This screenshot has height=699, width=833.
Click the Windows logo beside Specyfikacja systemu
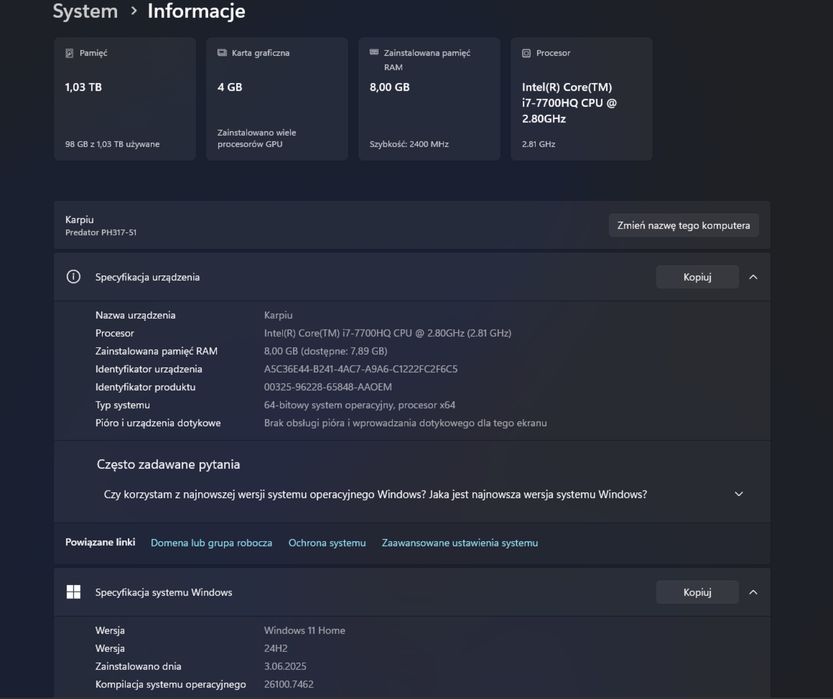73,592
